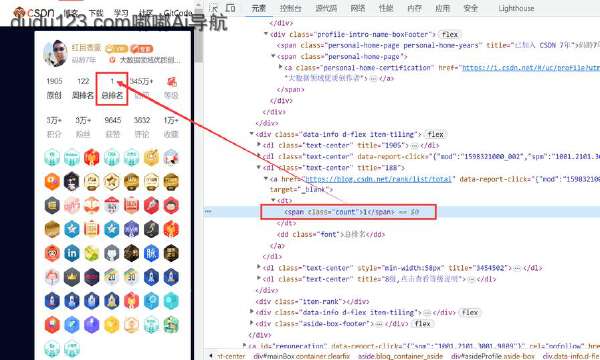Viewport: 600px width, 360px height.
Task: Open the 控制台 tab in DevTools
Action: [x=290, y=8]
